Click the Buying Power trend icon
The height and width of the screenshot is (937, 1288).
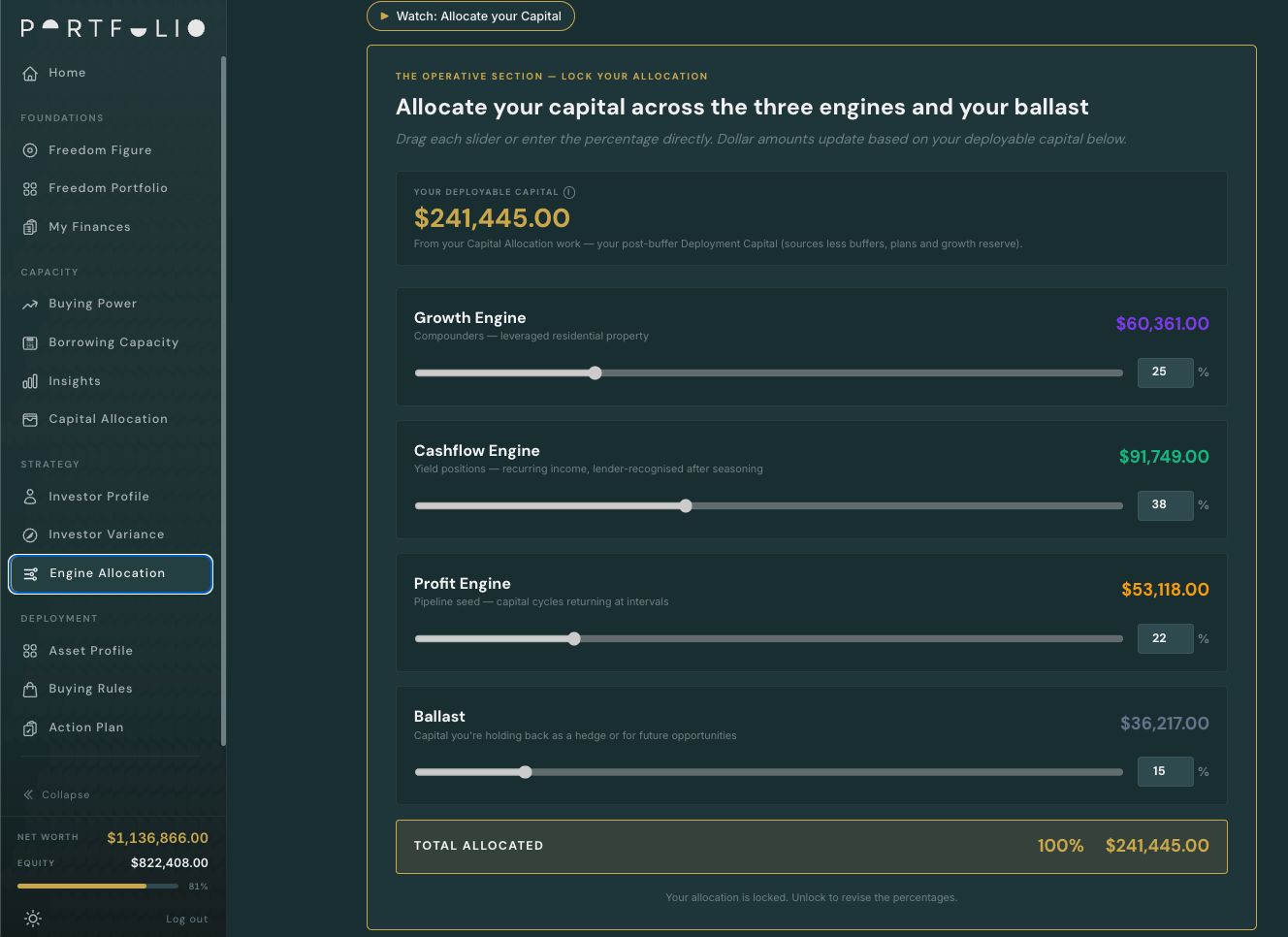pos(30,305)
